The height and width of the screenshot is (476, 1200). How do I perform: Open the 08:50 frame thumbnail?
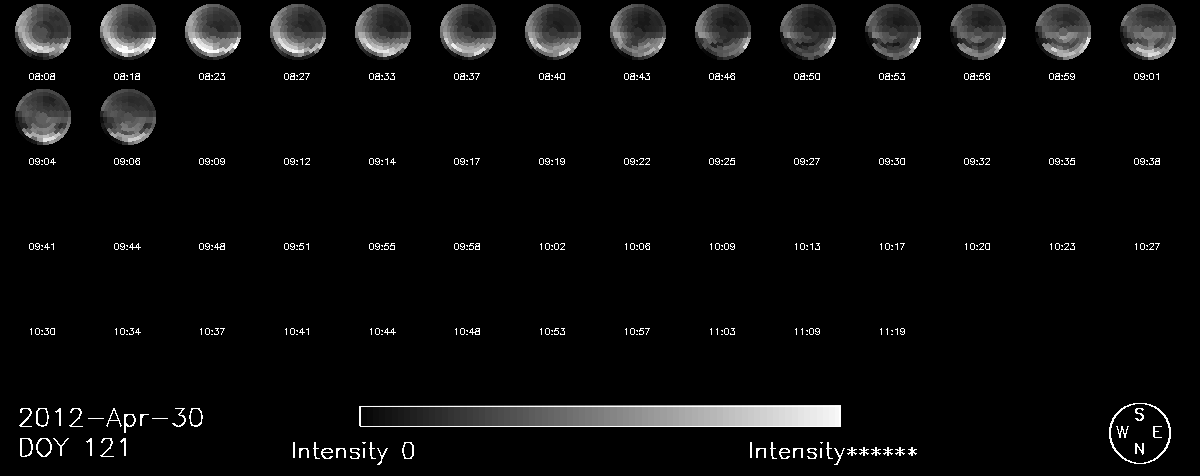pos(808,32)
